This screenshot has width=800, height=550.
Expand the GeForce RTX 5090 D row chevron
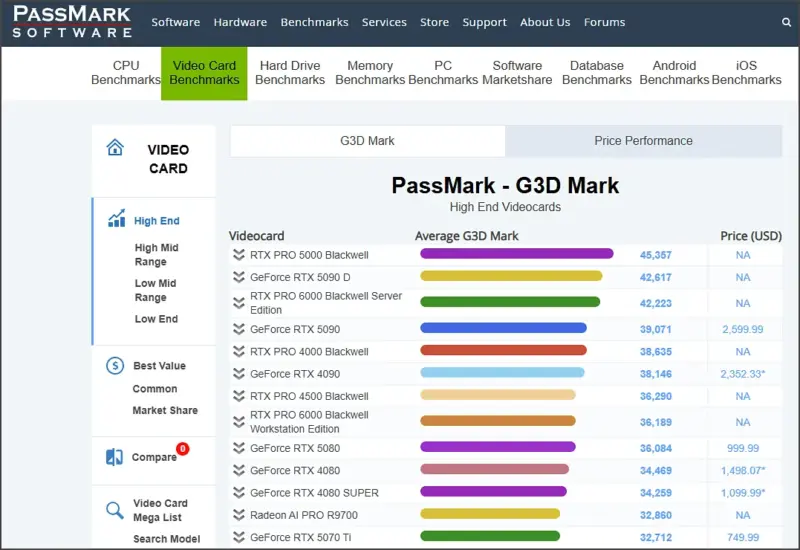[239, 277]
